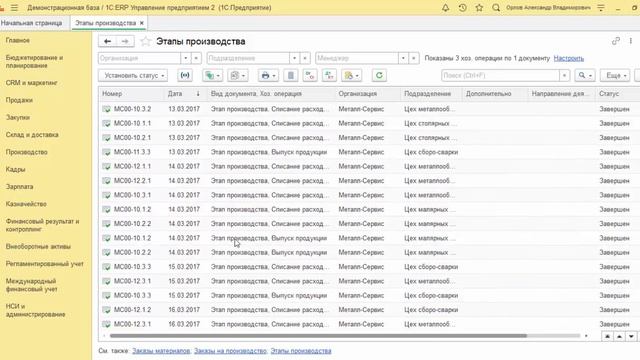Move list down one row arrow

pyautogui.click(x=631, y=336)
